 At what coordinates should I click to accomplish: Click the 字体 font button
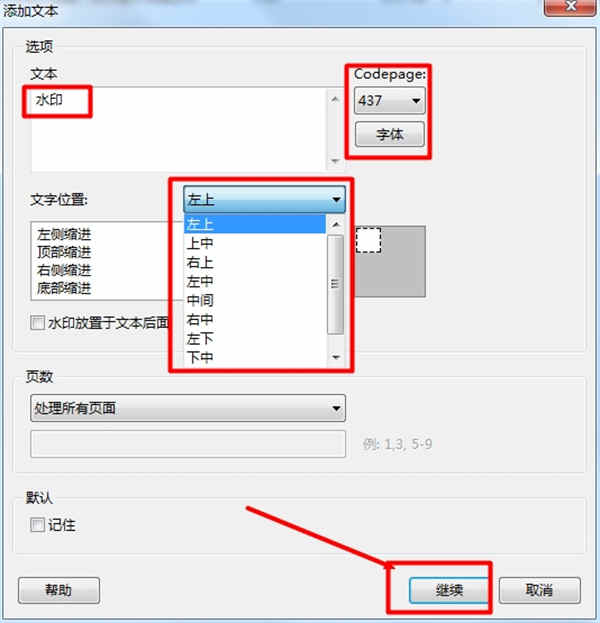click(x=389, y=134)
